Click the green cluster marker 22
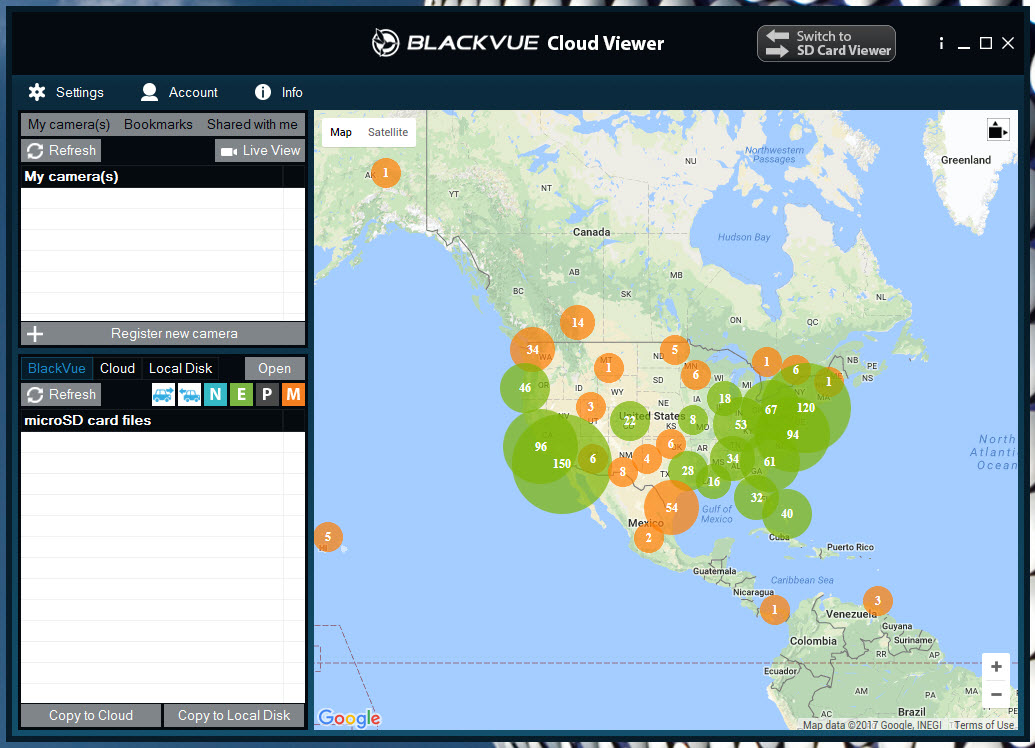 tap(630, 421)
